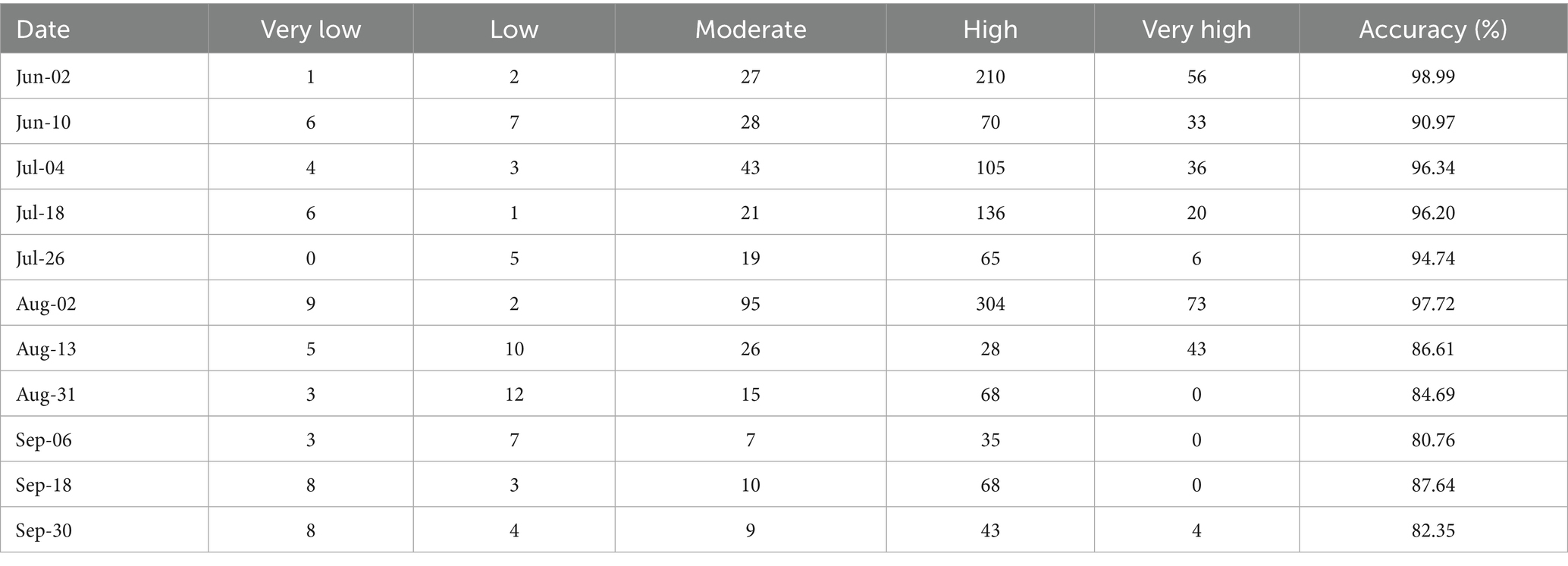Click the High column header
This screenshot has width=1568, height=566.
[x=990, y=30]
